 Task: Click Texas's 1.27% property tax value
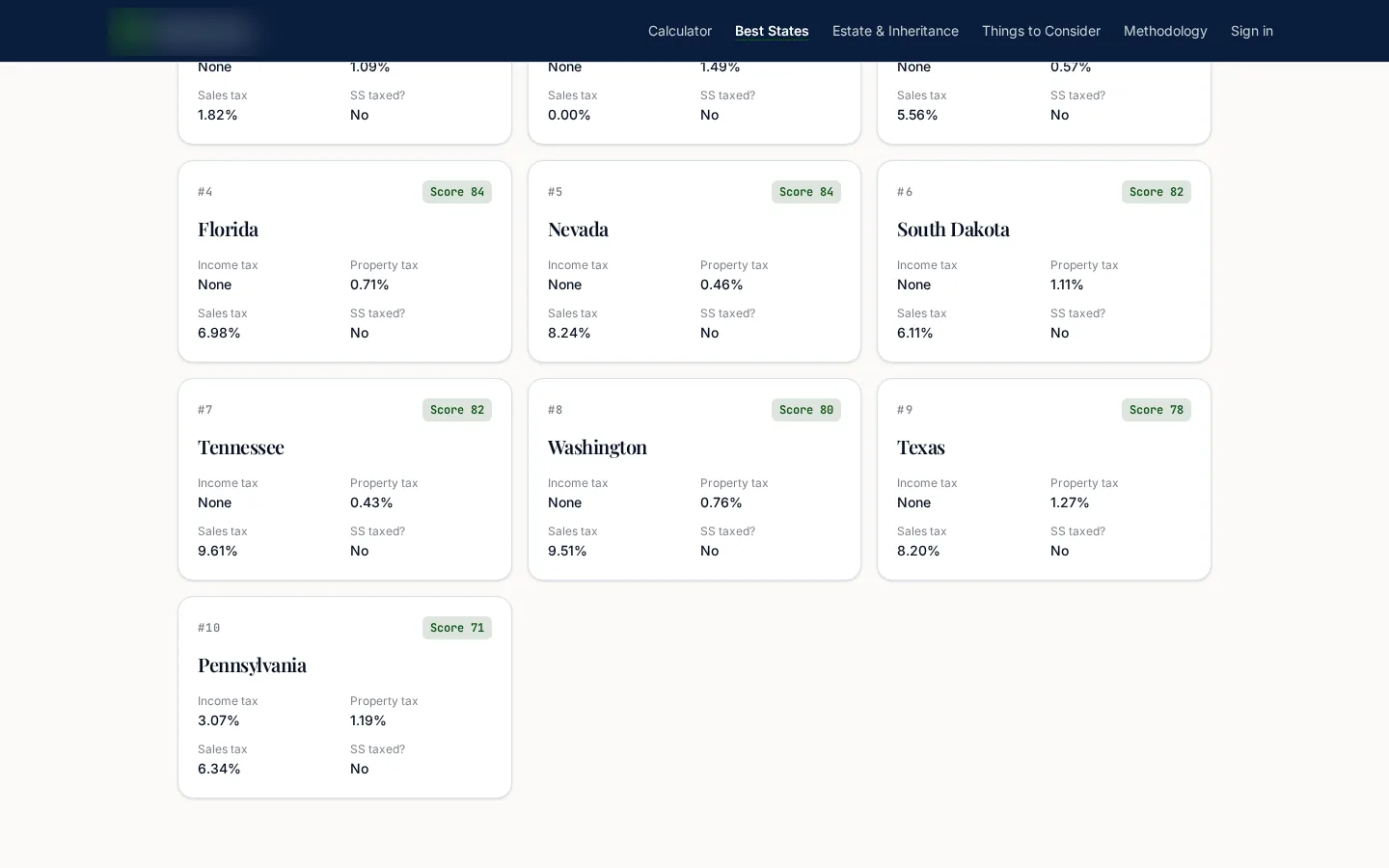tap(1070, 502)
